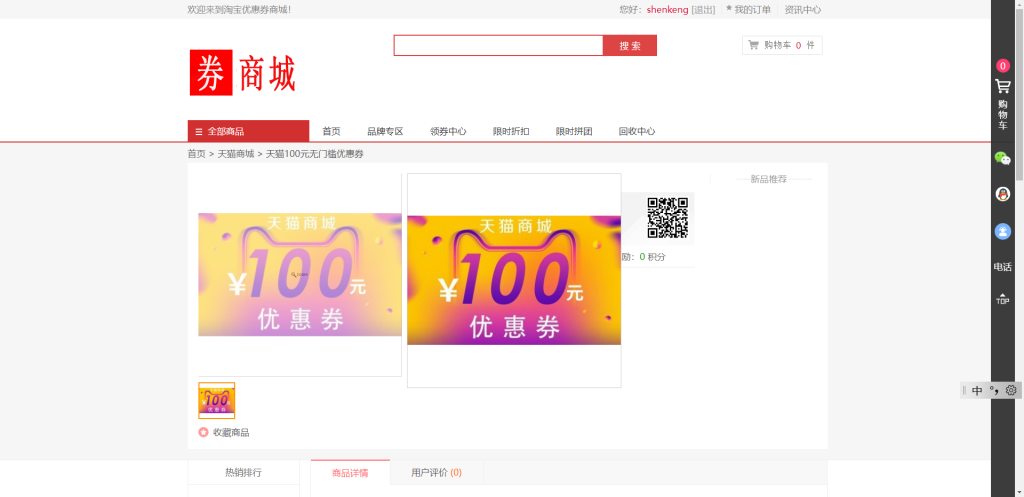Click the 电话 phone entry in sidebar
The height and width of the screenshot is (497, 1024).
(1002, 266)
